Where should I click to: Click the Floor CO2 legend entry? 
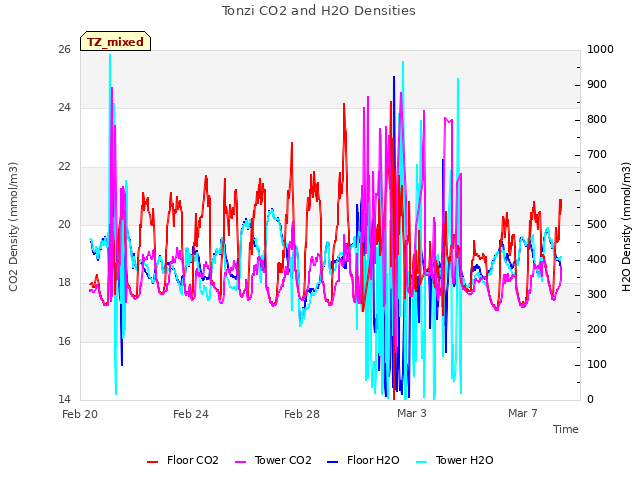click(x=182, y=460)
